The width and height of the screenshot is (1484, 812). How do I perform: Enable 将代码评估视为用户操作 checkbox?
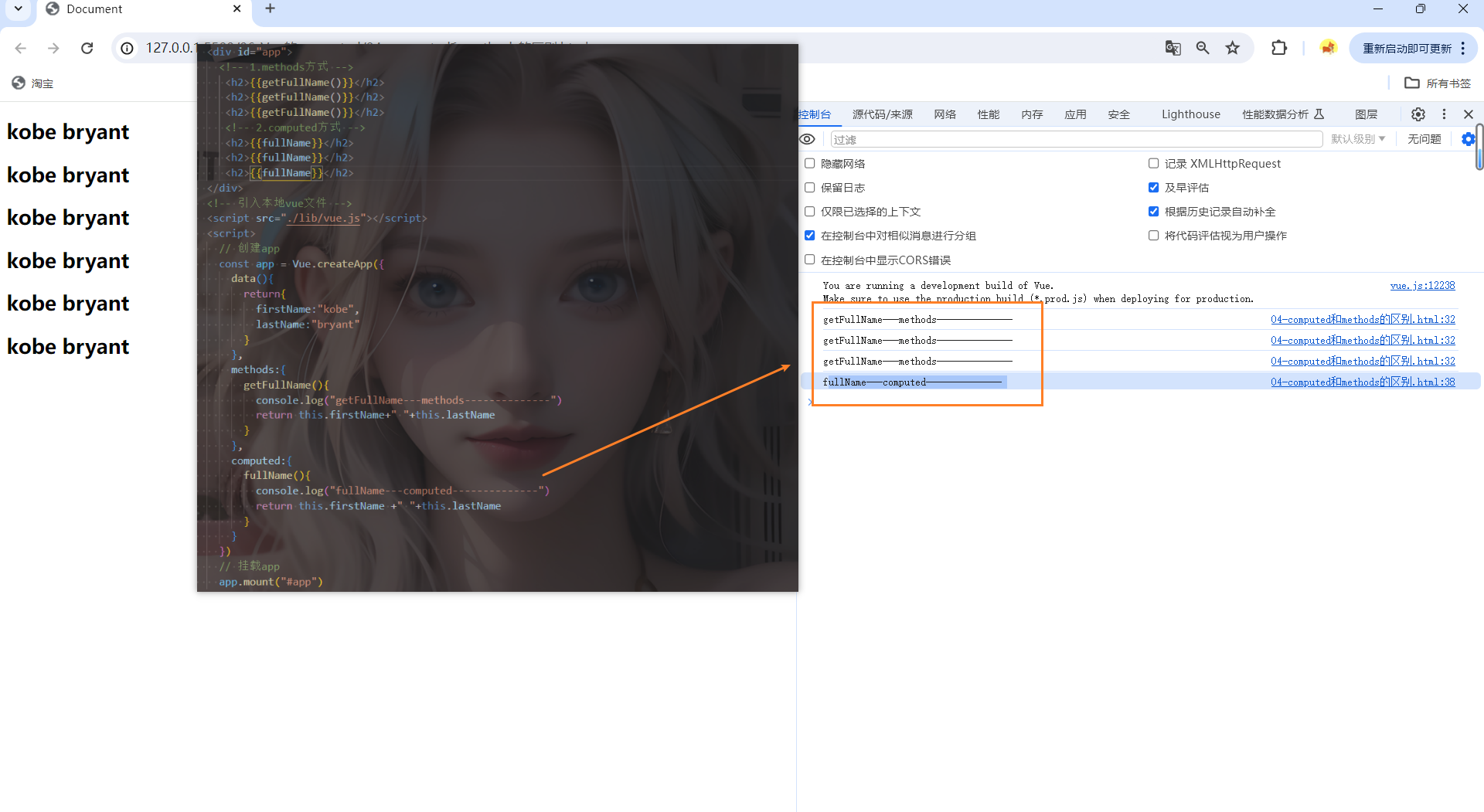[1154, 236]
